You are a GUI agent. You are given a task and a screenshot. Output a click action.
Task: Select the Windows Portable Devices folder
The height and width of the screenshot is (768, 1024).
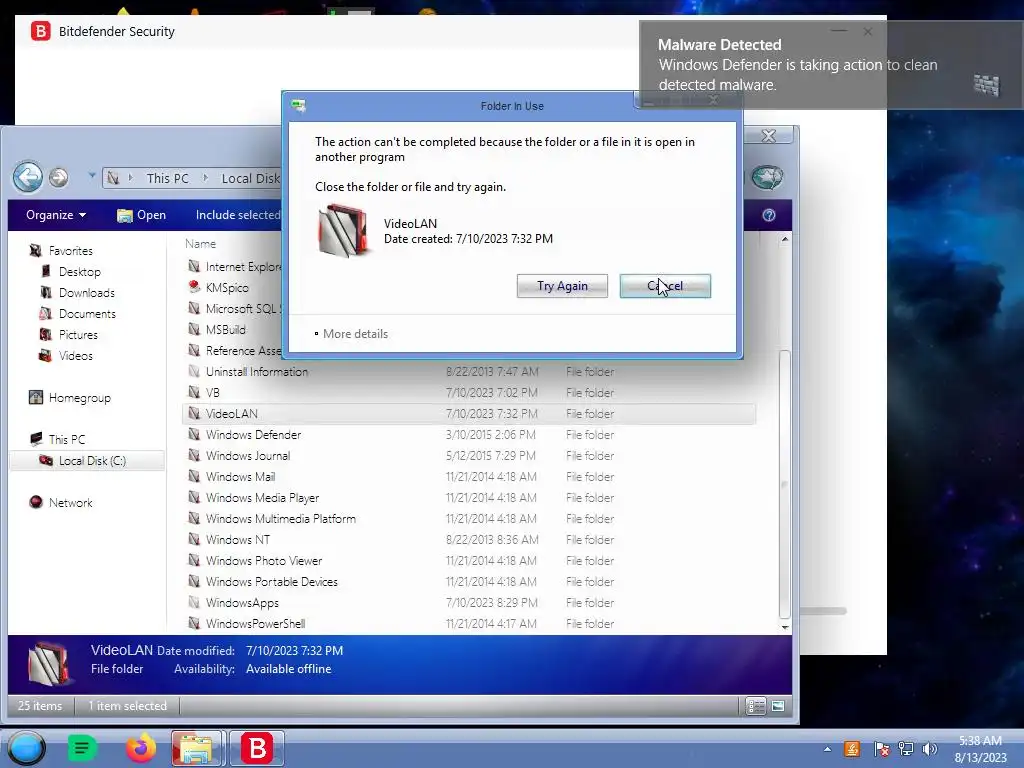(x=272, y=581)
